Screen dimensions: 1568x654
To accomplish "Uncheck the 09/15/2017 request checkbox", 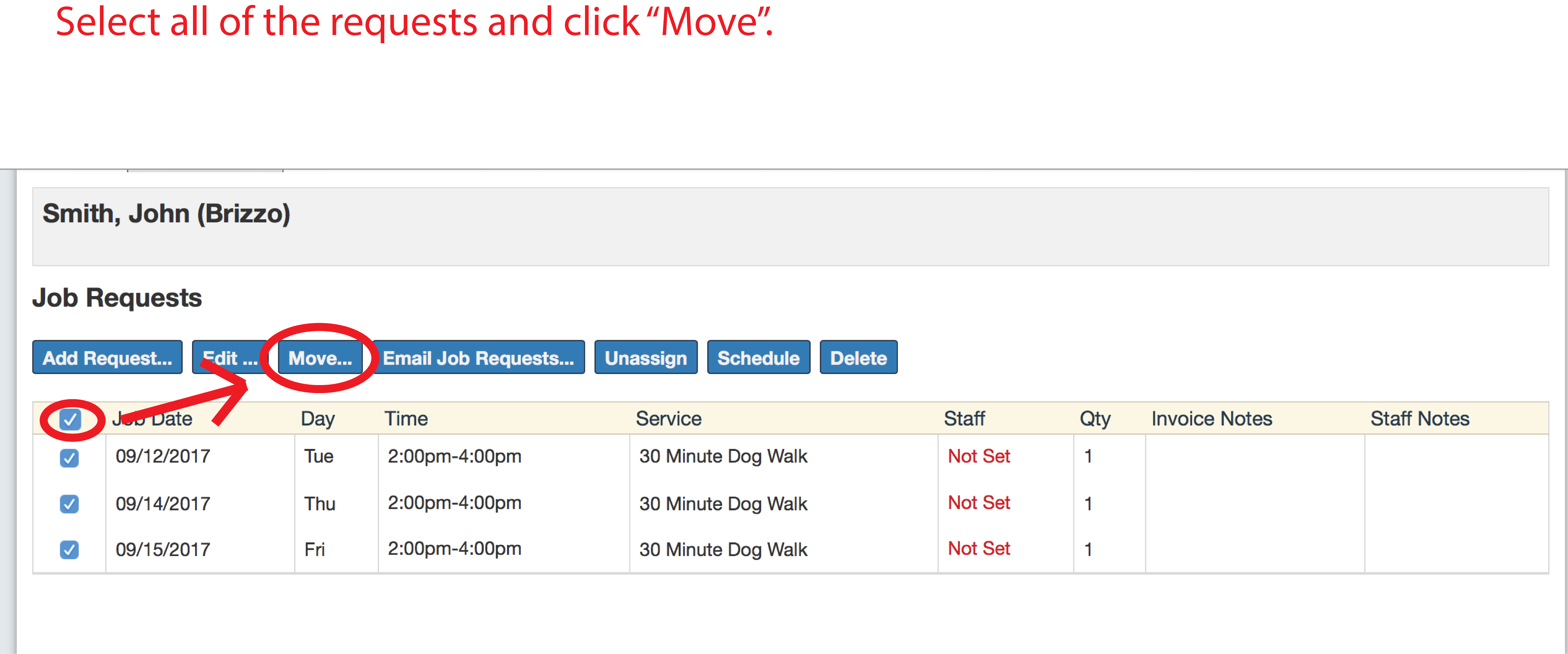I will [69, 549].
